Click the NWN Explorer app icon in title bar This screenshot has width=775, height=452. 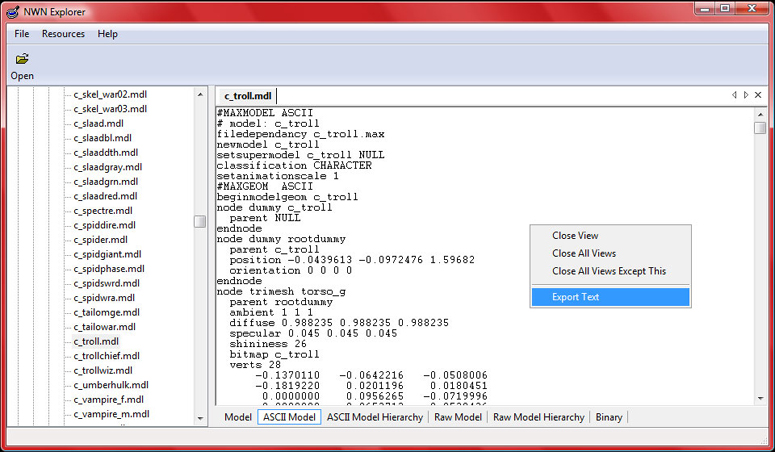[x=13, y=12]
